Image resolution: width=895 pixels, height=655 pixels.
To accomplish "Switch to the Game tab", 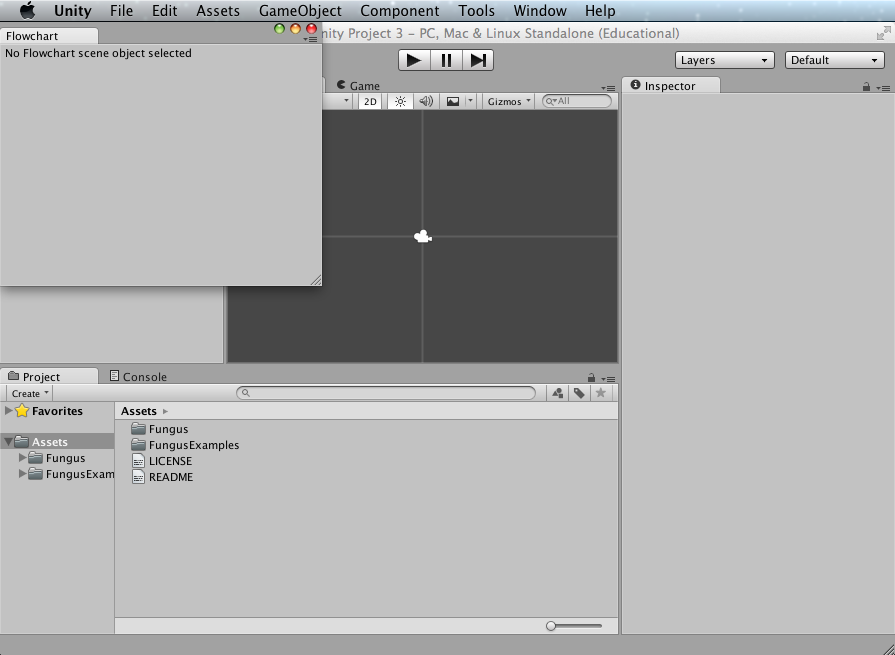I will [358, 86].
